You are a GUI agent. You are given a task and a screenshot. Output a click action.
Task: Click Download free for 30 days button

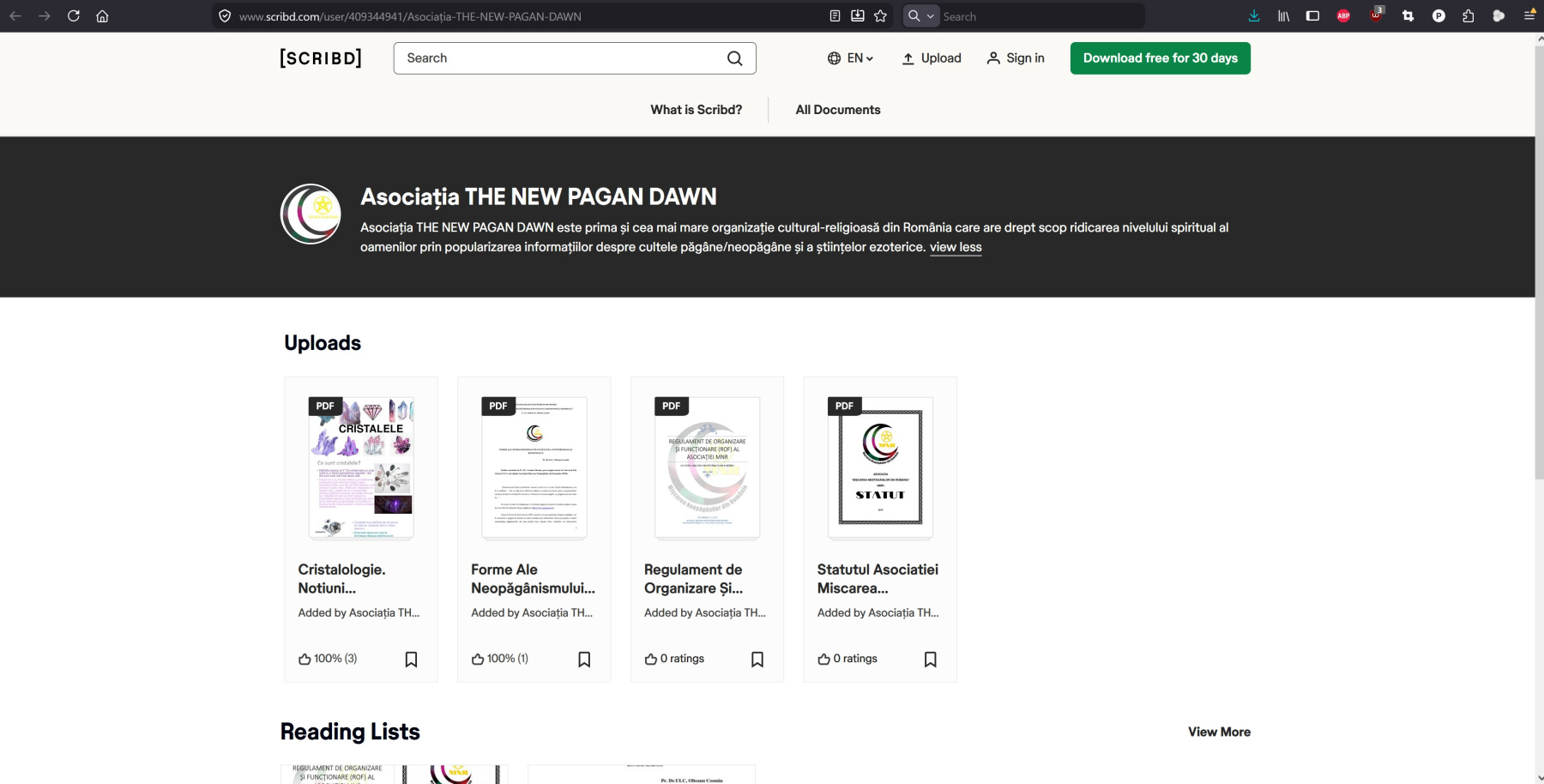[x=1160, y=58]
